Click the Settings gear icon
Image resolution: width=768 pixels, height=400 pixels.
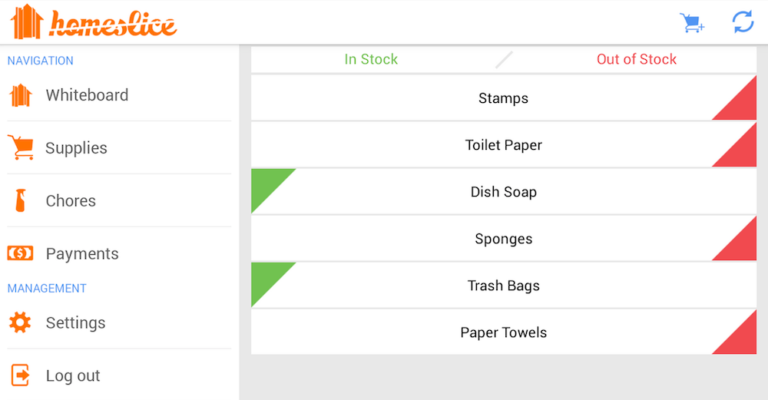[x=20, y=323]
